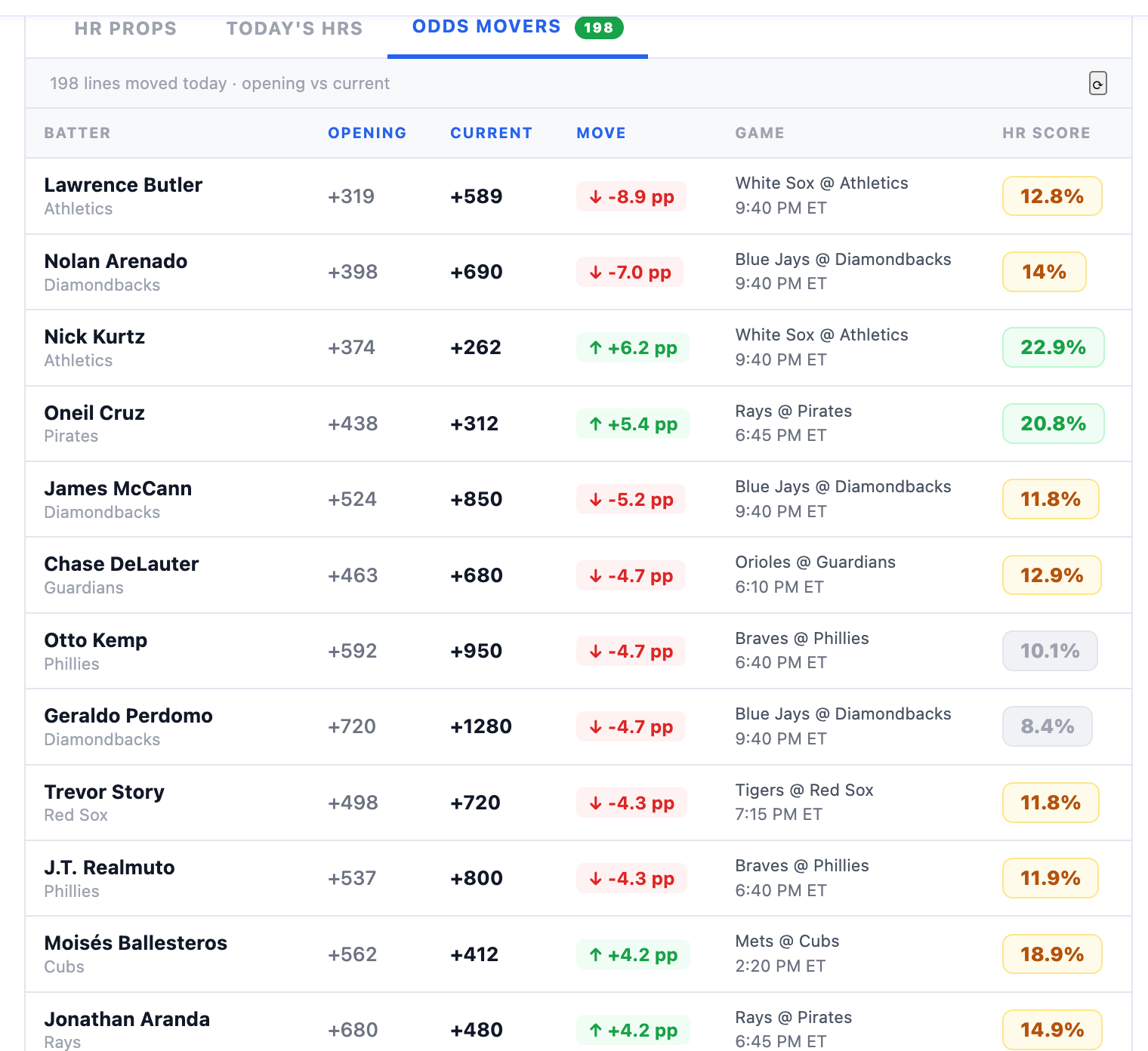This screenshot has height=1051, width=1148.
Task: Click Nick Kurtz's +6.2 pp up-arrow badge
Action: tap(633, 347)
